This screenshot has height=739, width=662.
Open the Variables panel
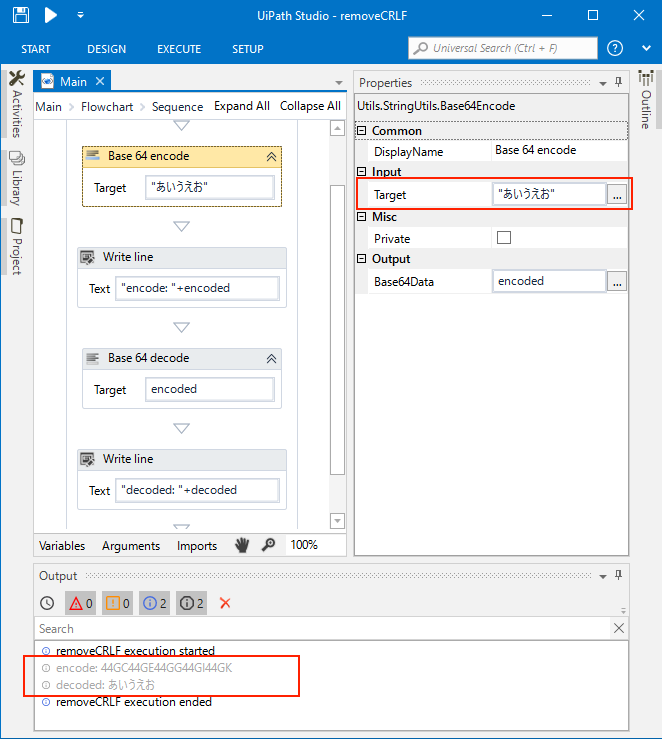(x=62, y=546)
